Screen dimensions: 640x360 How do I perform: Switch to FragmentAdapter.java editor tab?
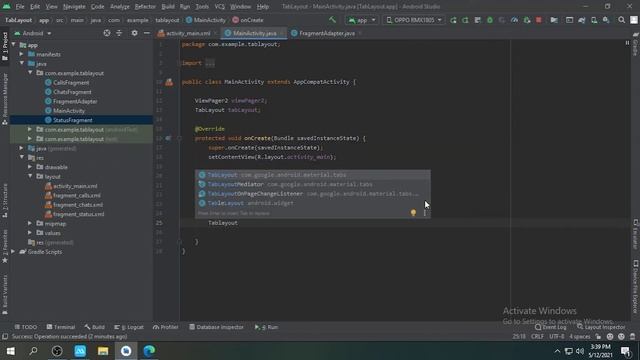click(x=327, y=33)
